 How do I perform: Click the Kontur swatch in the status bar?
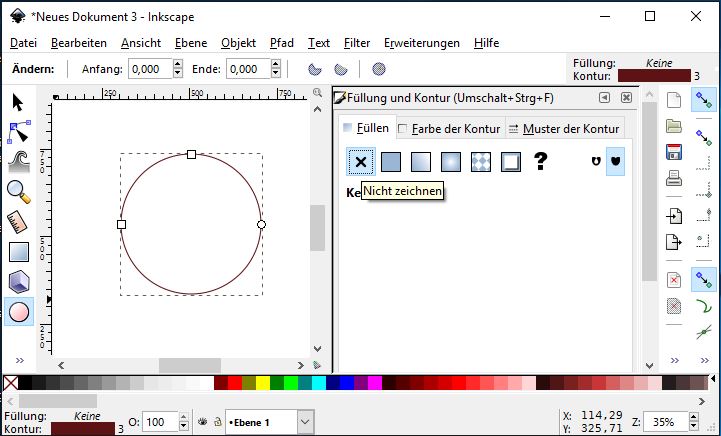click(82, 429)
